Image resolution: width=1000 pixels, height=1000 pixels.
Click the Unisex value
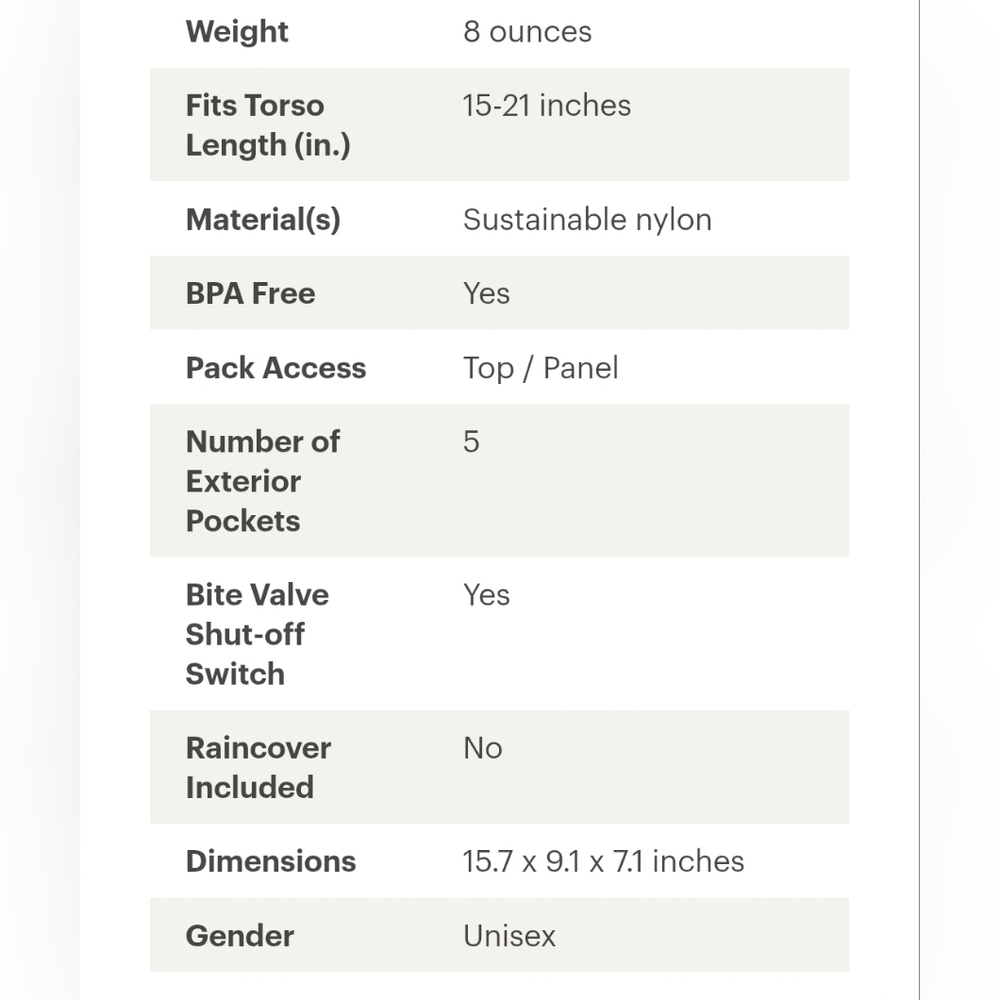510,936
